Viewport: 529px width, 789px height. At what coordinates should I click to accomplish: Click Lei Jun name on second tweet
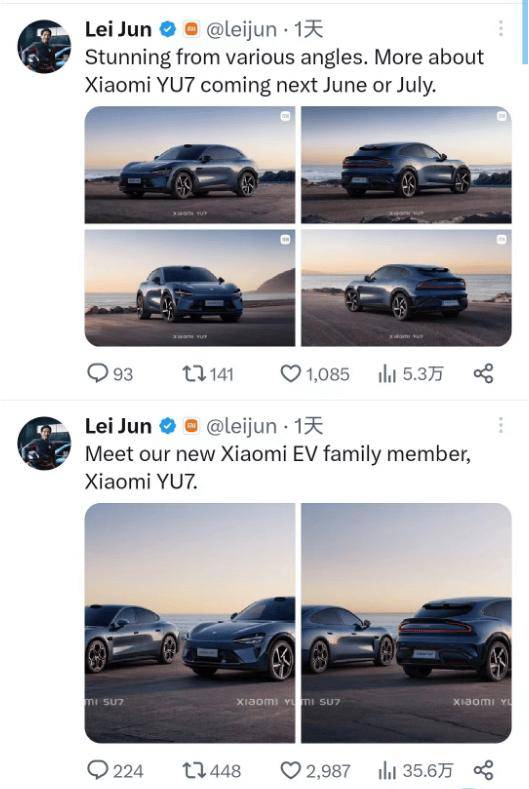(x=118, y=426)
